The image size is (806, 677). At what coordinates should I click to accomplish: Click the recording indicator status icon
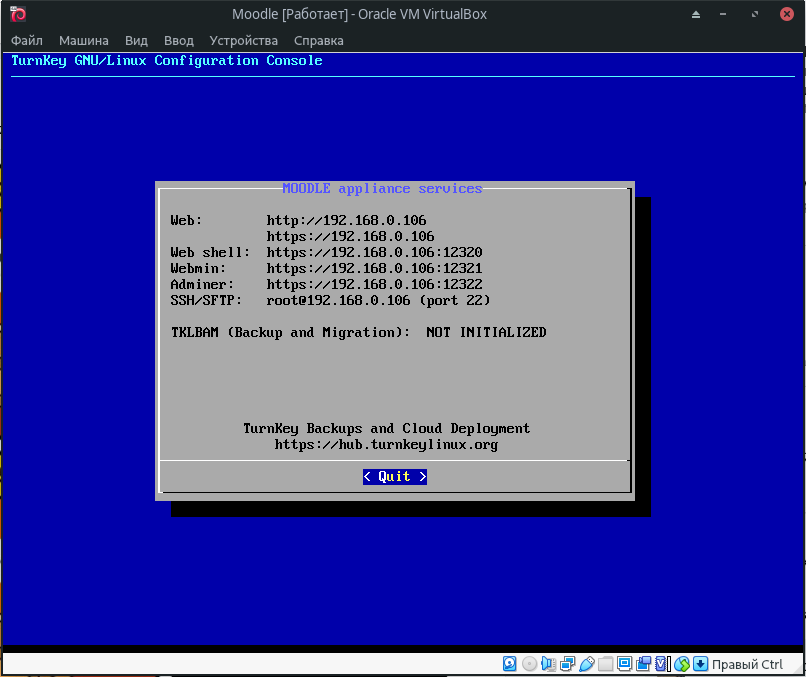(643, 664)
